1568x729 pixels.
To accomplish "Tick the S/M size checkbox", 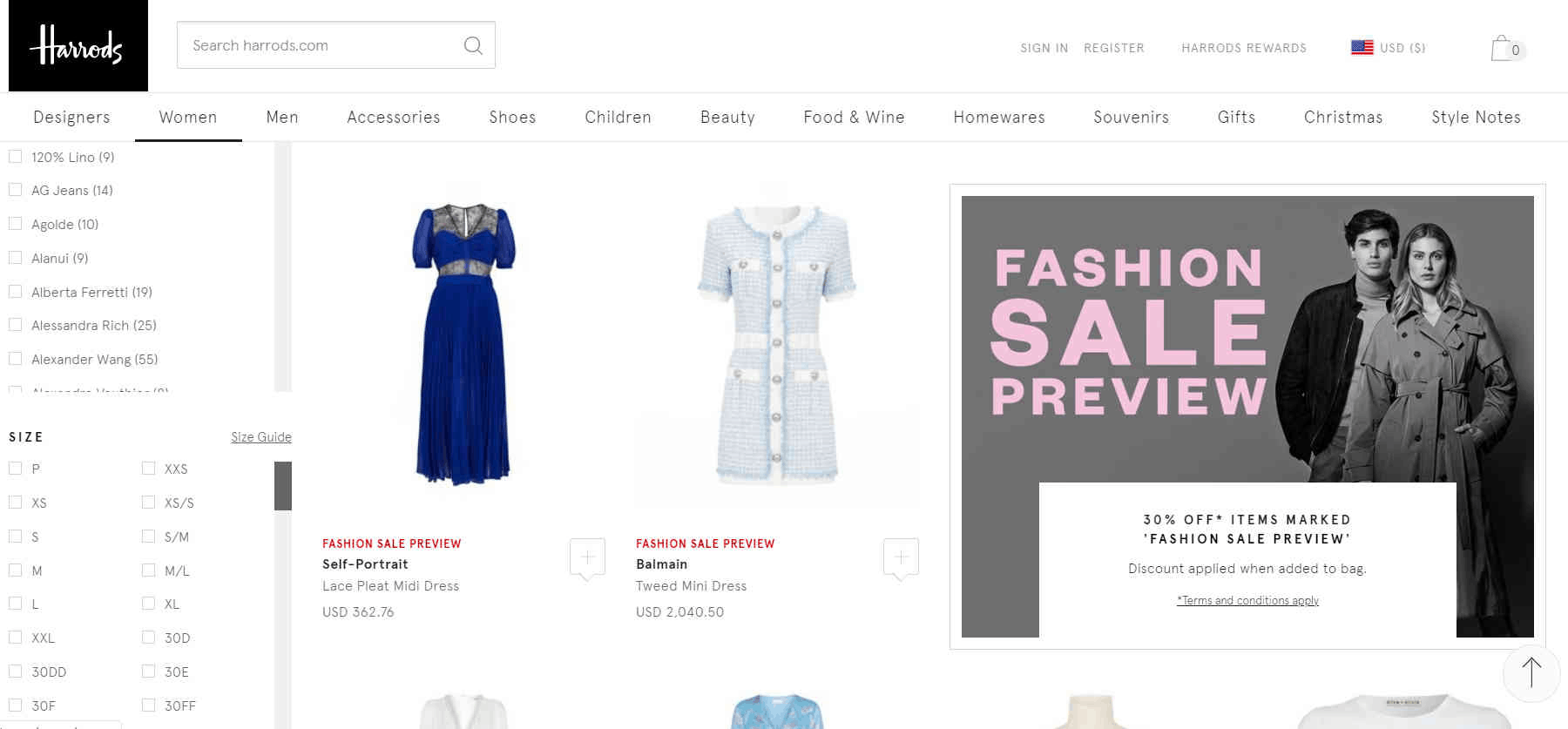I will click(x=148, y=537).
